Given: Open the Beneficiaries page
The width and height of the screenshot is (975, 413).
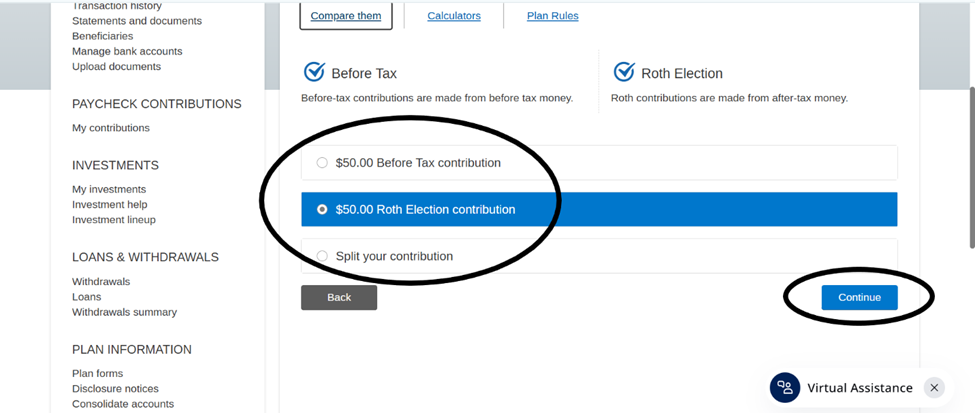Looking at the screenshot, I should 102,36.
